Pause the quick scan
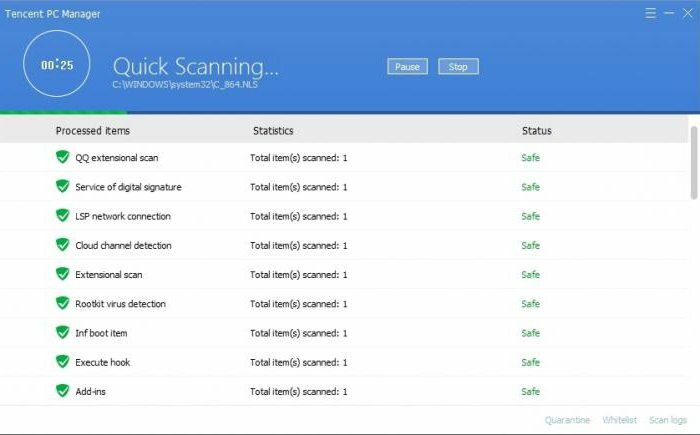Viewport: 700px width, 435px height. 407,67
